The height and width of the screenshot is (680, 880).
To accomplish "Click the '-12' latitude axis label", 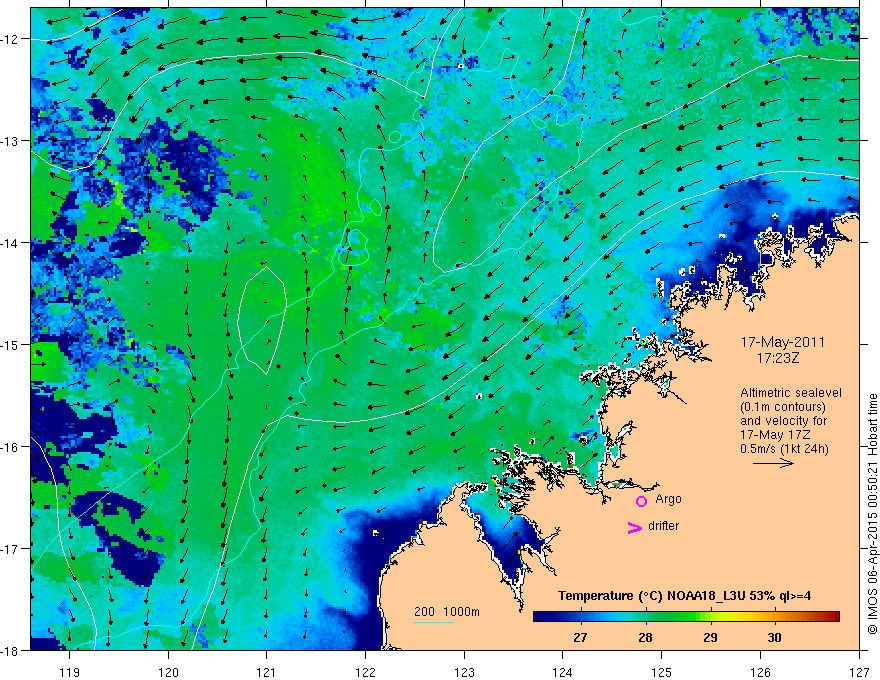I will 12,39.
